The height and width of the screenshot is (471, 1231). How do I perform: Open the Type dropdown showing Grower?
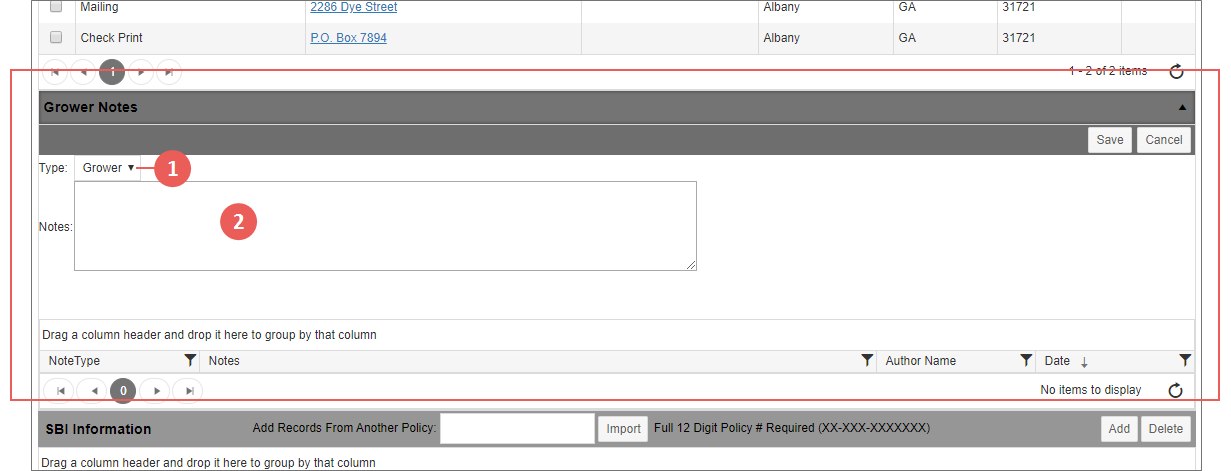pyautogui.click(x=109, y=168)
